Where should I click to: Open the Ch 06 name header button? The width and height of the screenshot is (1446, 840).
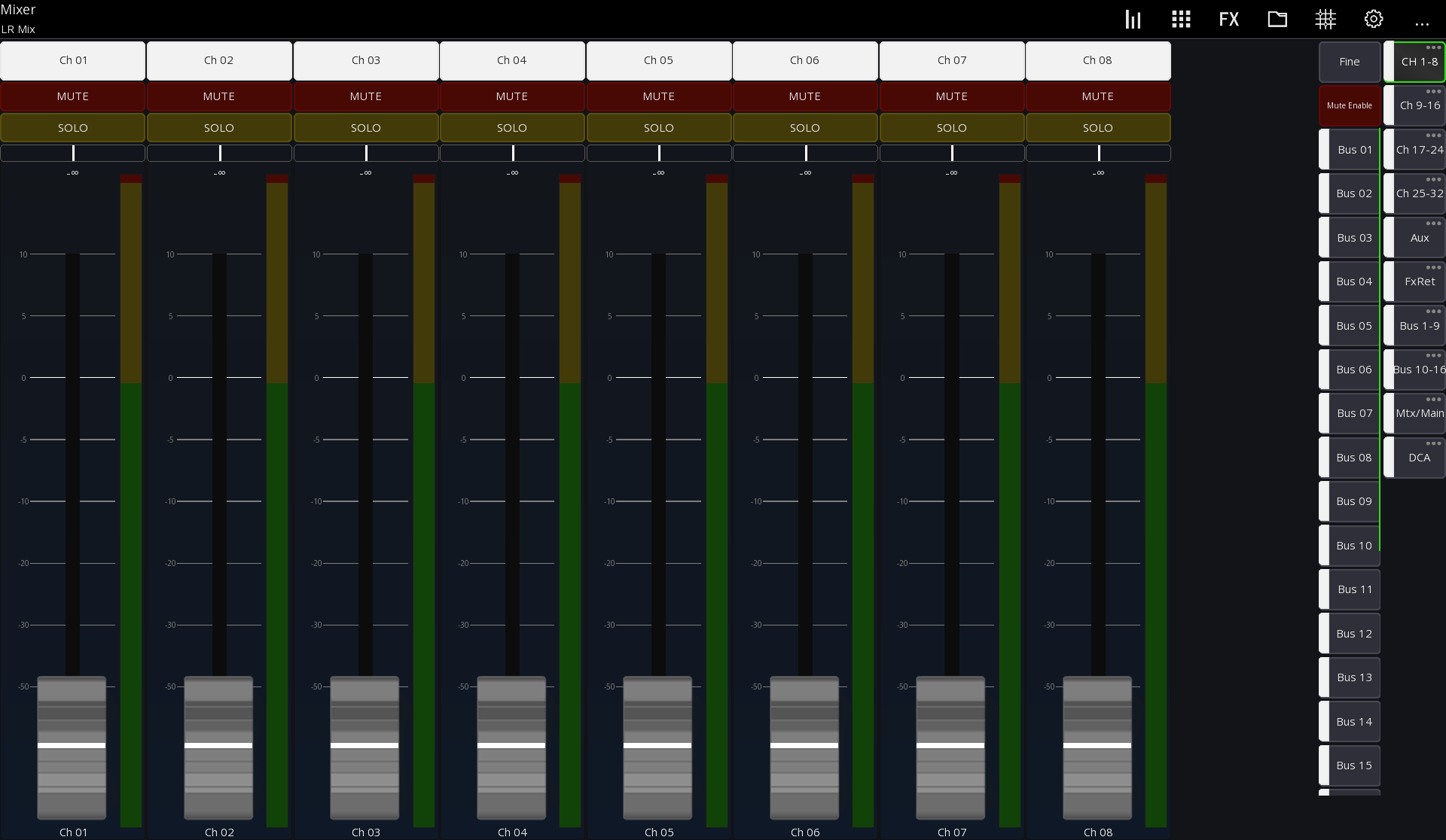pyautogui.click(x=805, y=60)
